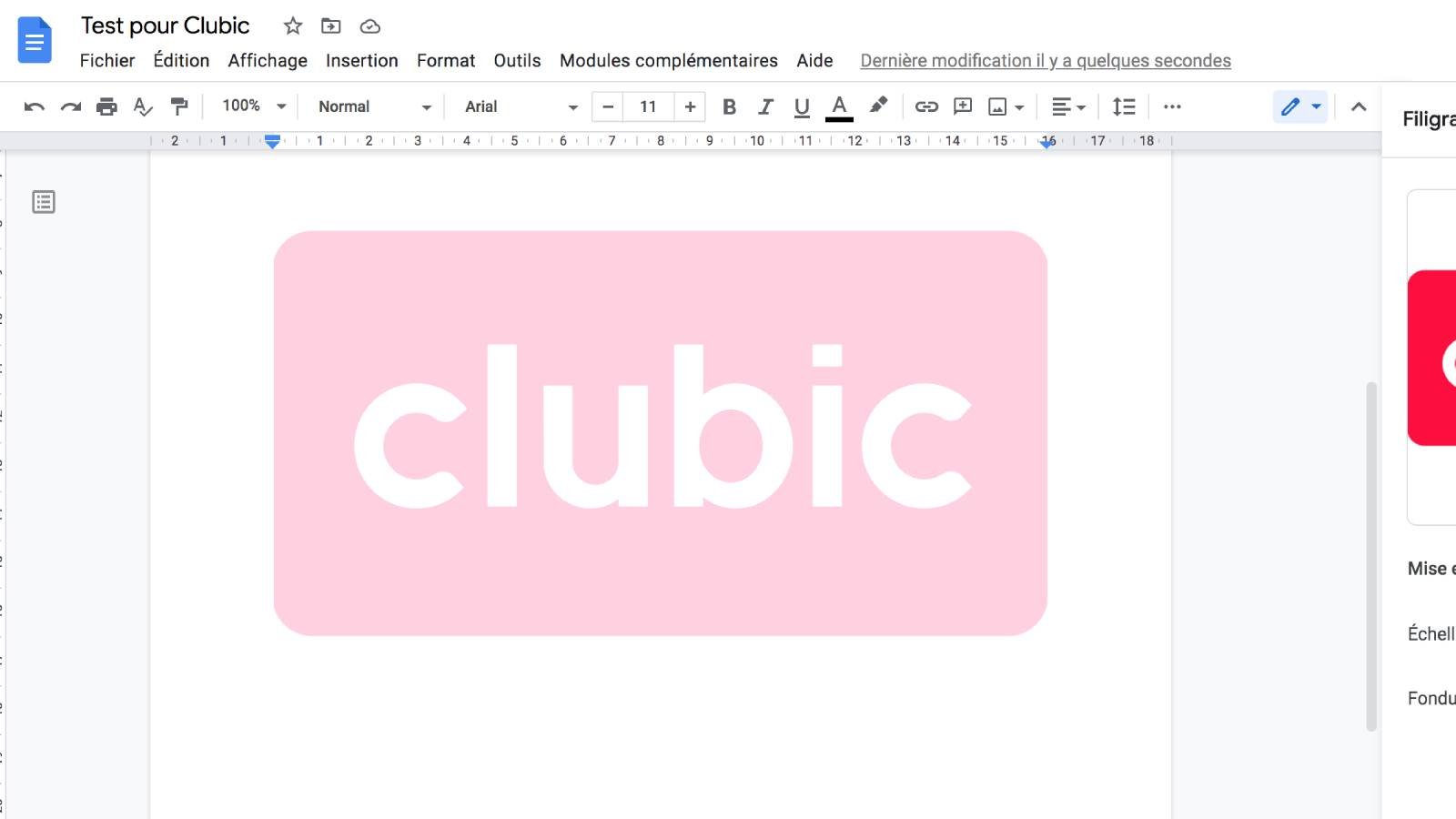
Task: Click the Redo icon in the toolbar
Action: click(70, 106)
